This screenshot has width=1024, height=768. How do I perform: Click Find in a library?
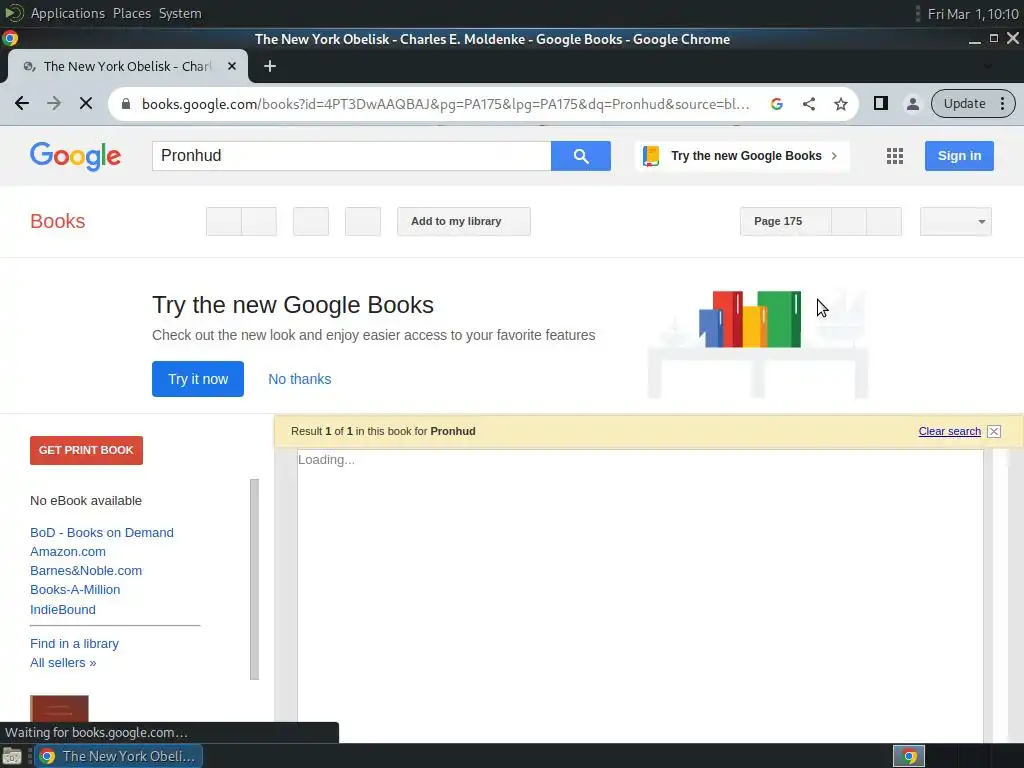(x=74, y=643)
